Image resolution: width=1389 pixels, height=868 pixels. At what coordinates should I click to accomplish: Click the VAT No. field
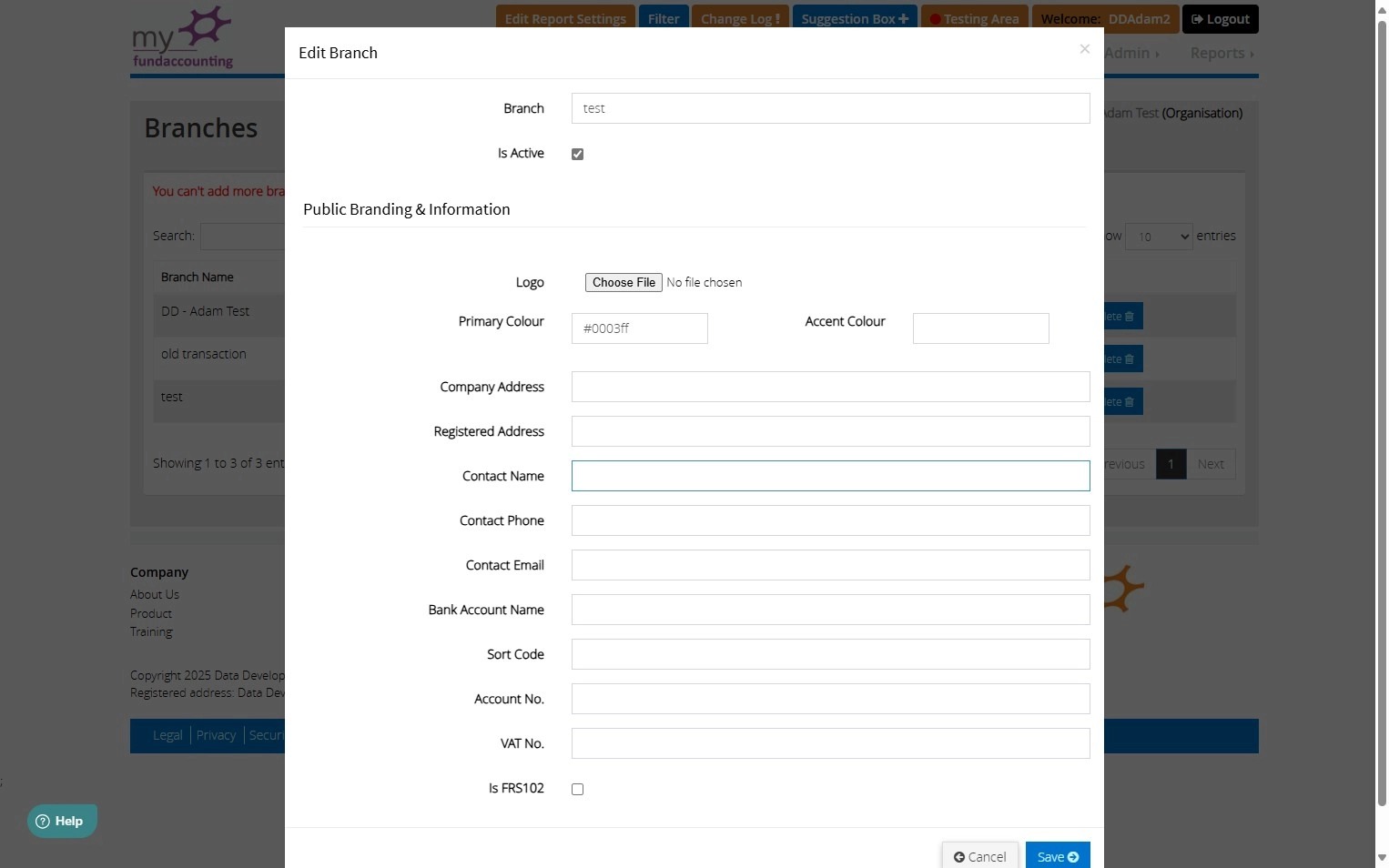(830, 743)
